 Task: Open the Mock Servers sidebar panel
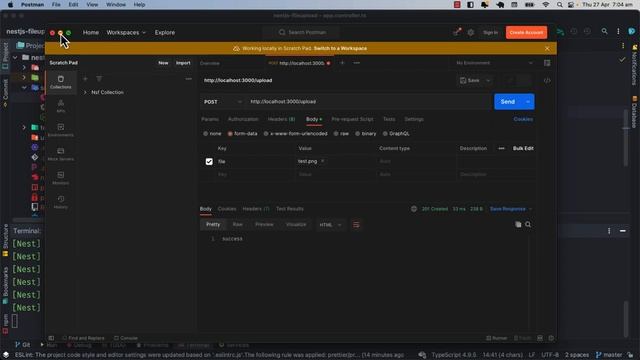click(61, 154)
